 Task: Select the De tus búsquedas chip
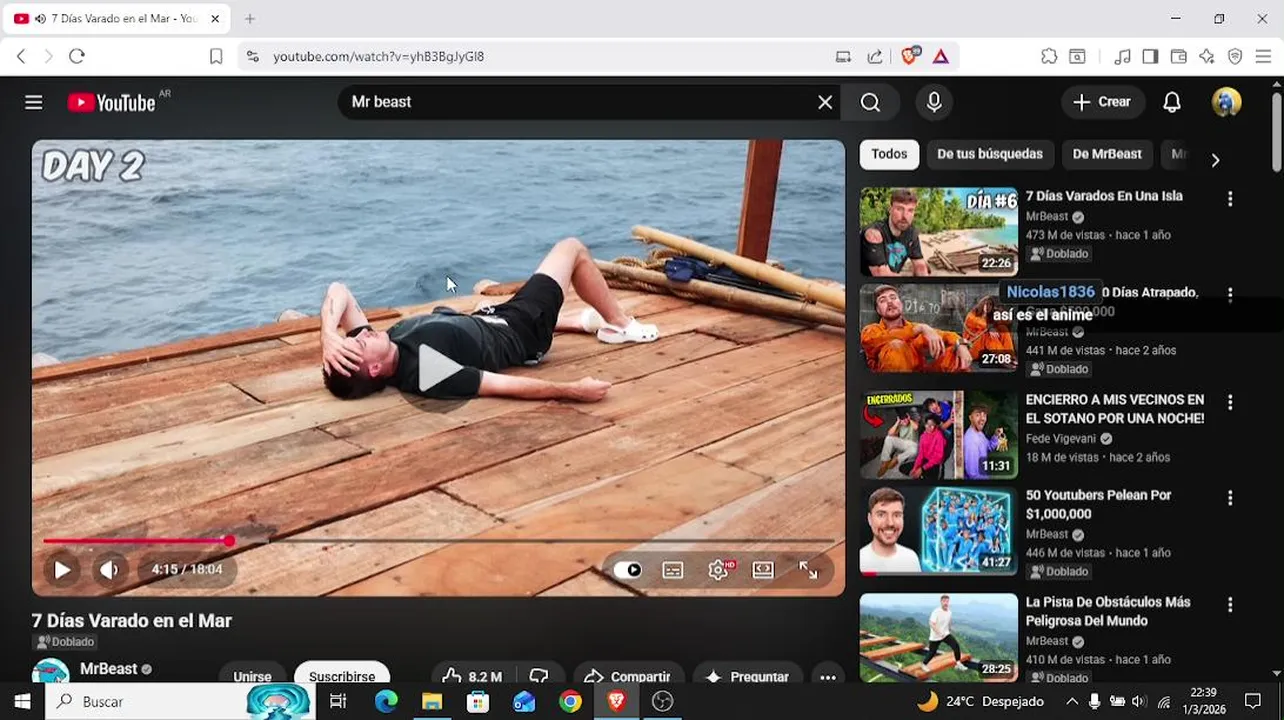point(990,154)
